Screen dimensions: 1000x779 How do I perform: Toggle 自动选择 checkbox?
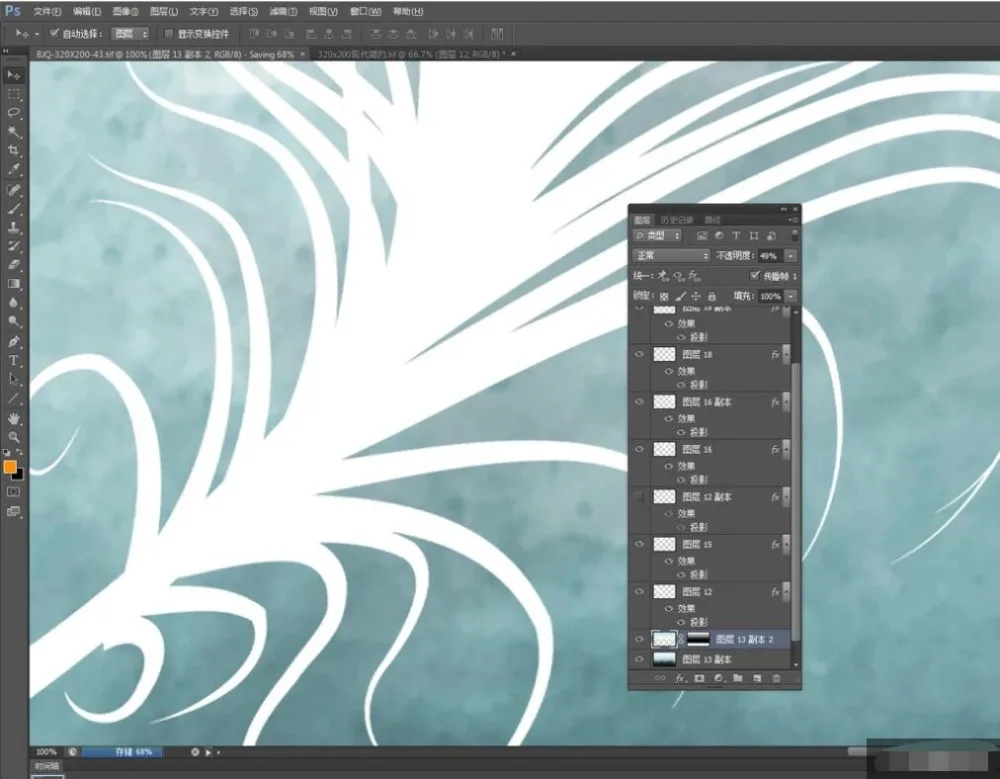tap(54, 33)
